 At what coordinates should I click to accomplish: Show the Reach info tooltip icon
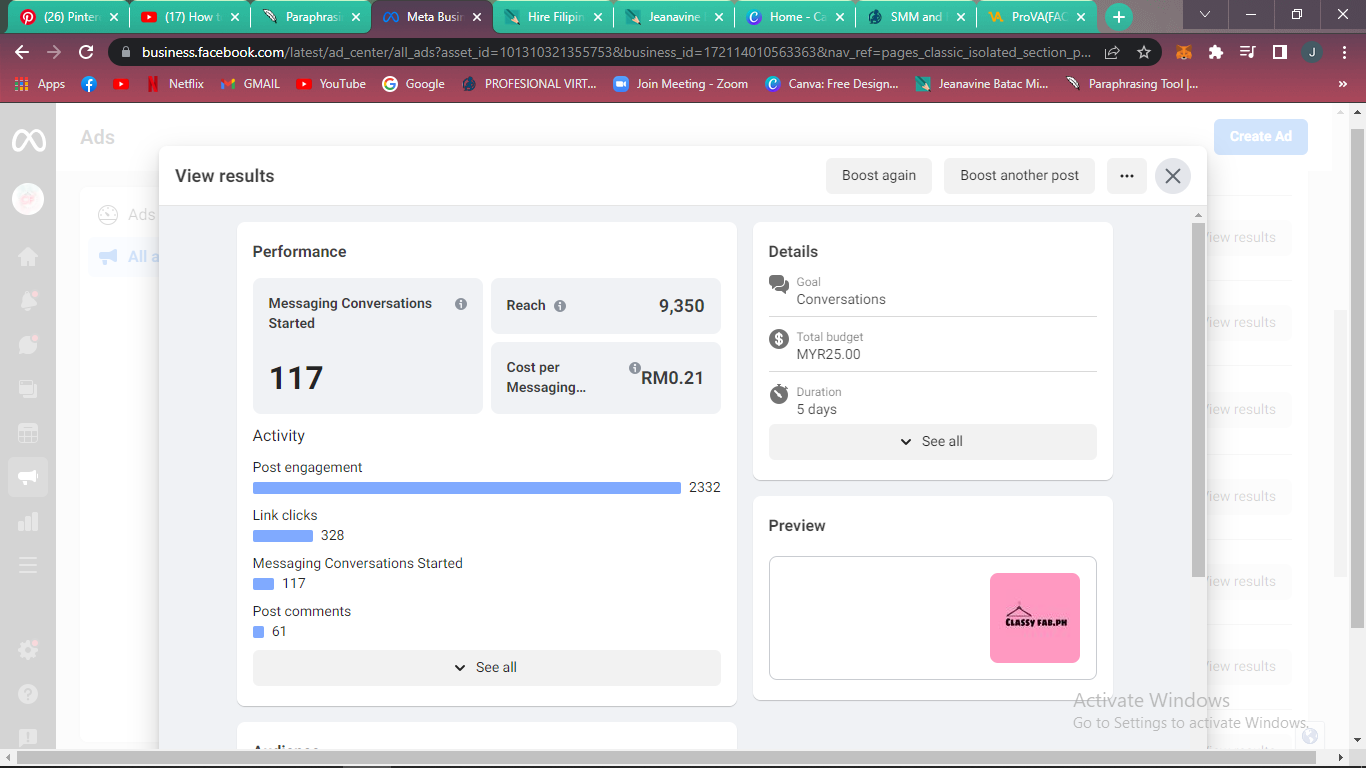tap(560, 306)
